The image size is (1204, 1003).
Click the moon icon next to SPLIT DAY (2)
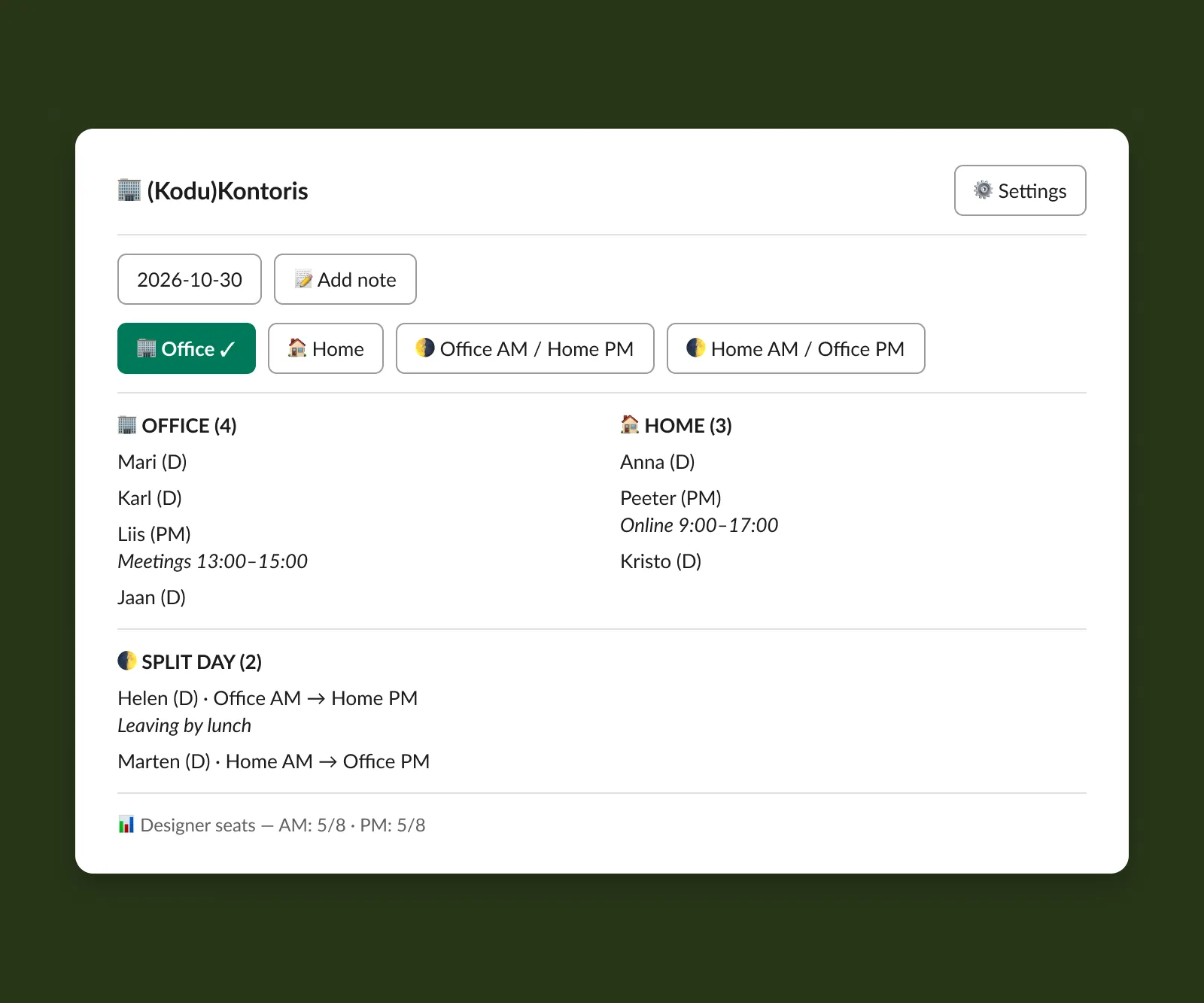coord(127,661)
